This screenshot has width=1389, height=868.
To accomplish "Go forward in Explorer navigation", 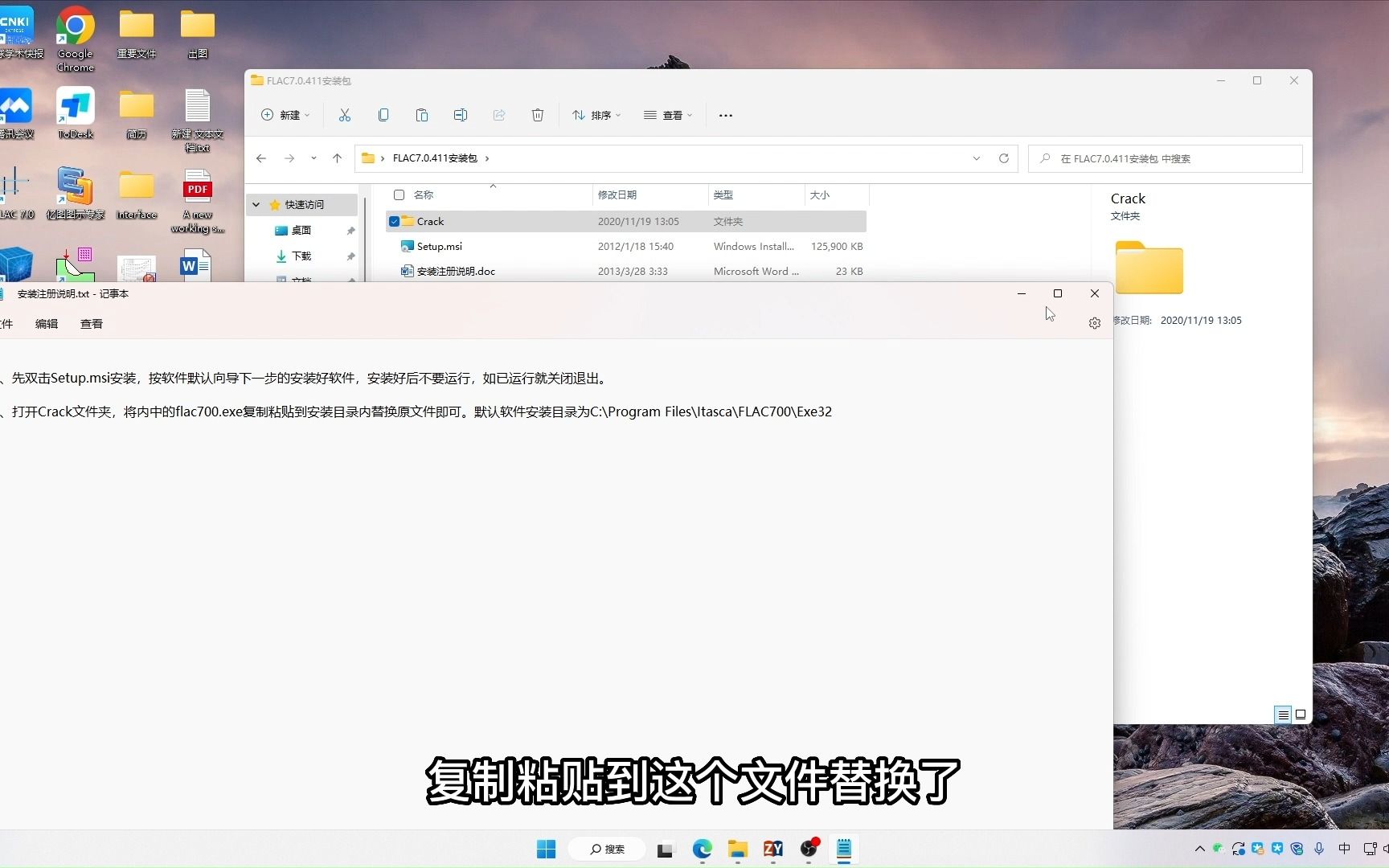I will [289, 158].
